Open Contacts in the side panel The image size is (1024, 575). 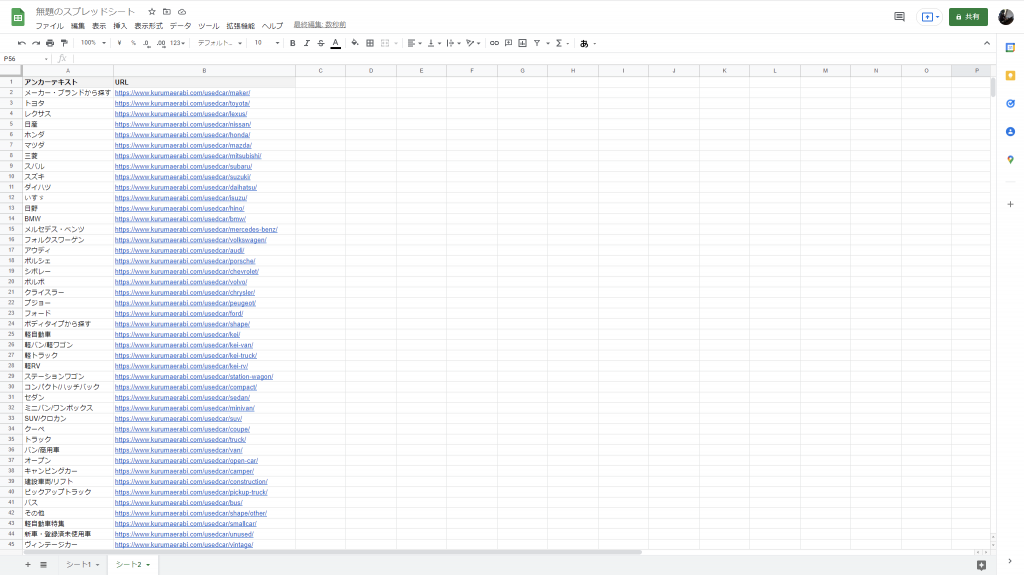[1010, 132]
